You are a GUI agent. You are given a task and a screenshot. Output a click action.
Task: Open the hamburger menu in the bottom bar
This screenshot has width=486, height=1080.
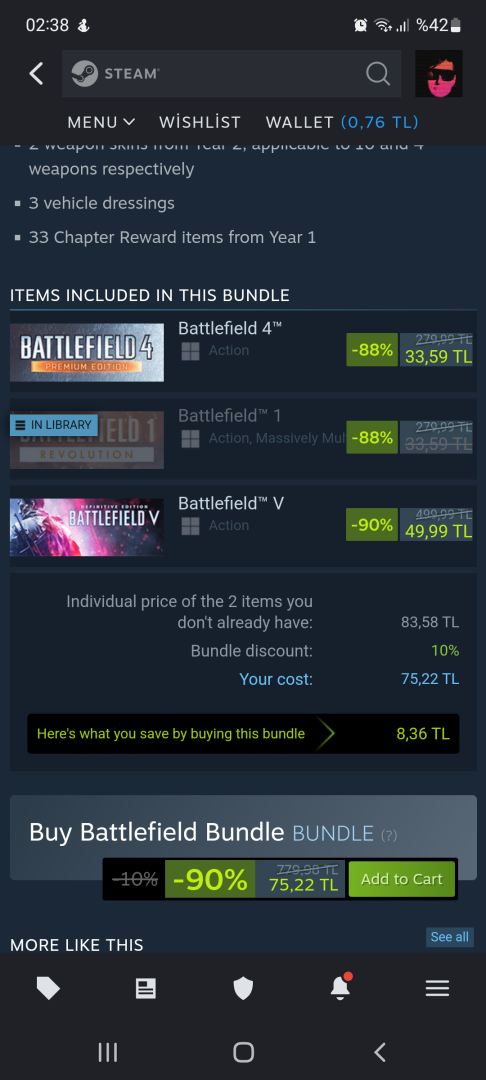click(x=437, y=989)
